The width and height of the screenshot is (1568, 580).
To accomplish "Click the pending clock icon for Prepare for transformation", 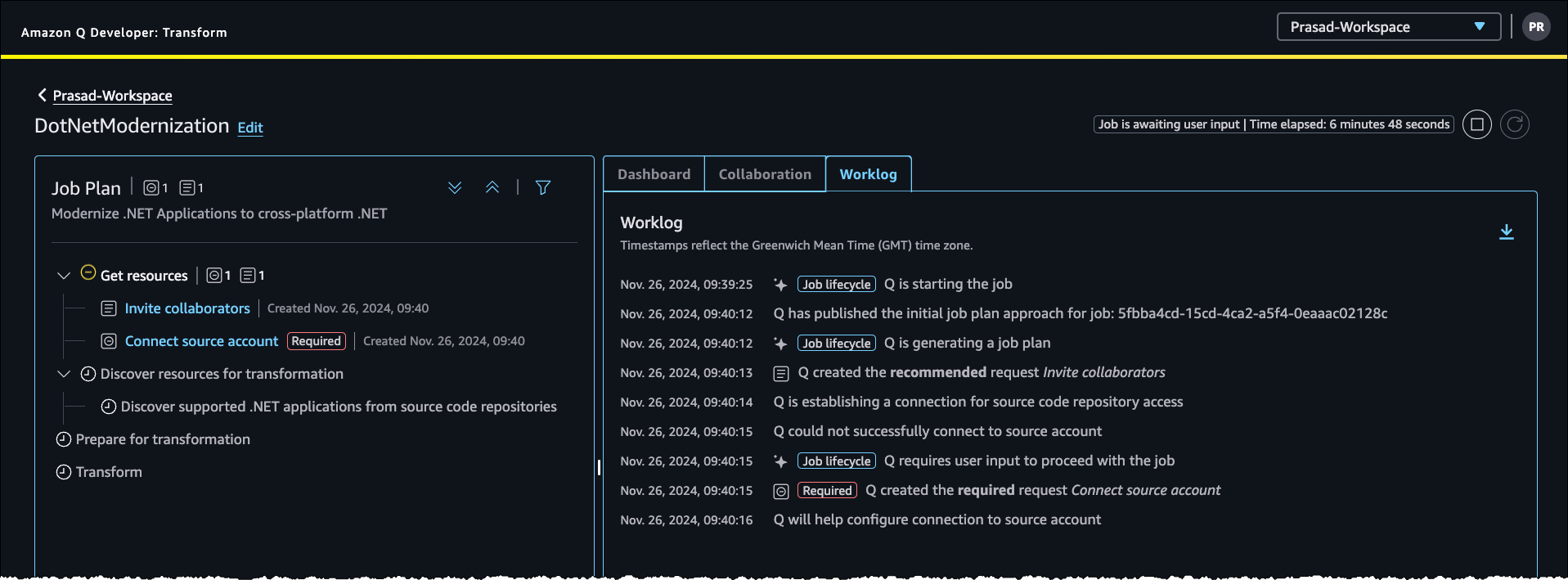I will [x=64, y=439].
